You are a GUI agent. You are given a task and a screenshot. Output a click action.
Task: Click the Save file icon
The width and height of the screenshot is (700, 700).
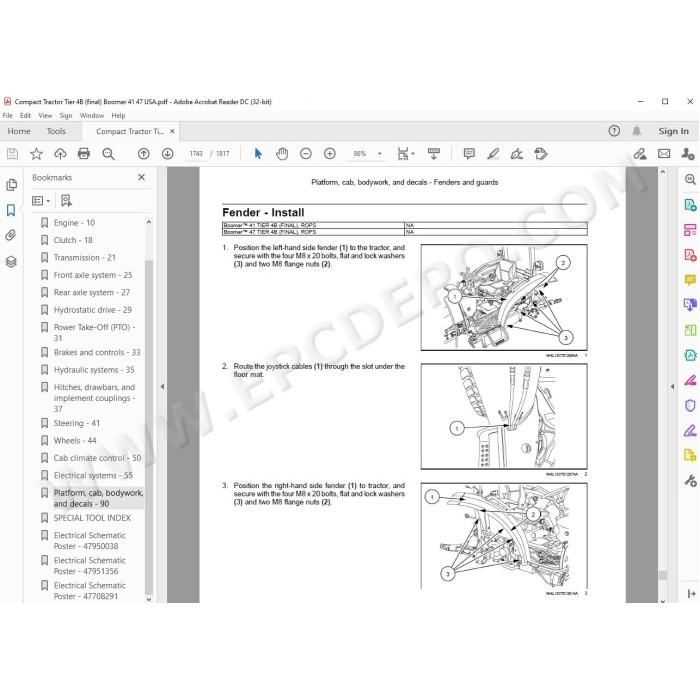pos(12,154)
